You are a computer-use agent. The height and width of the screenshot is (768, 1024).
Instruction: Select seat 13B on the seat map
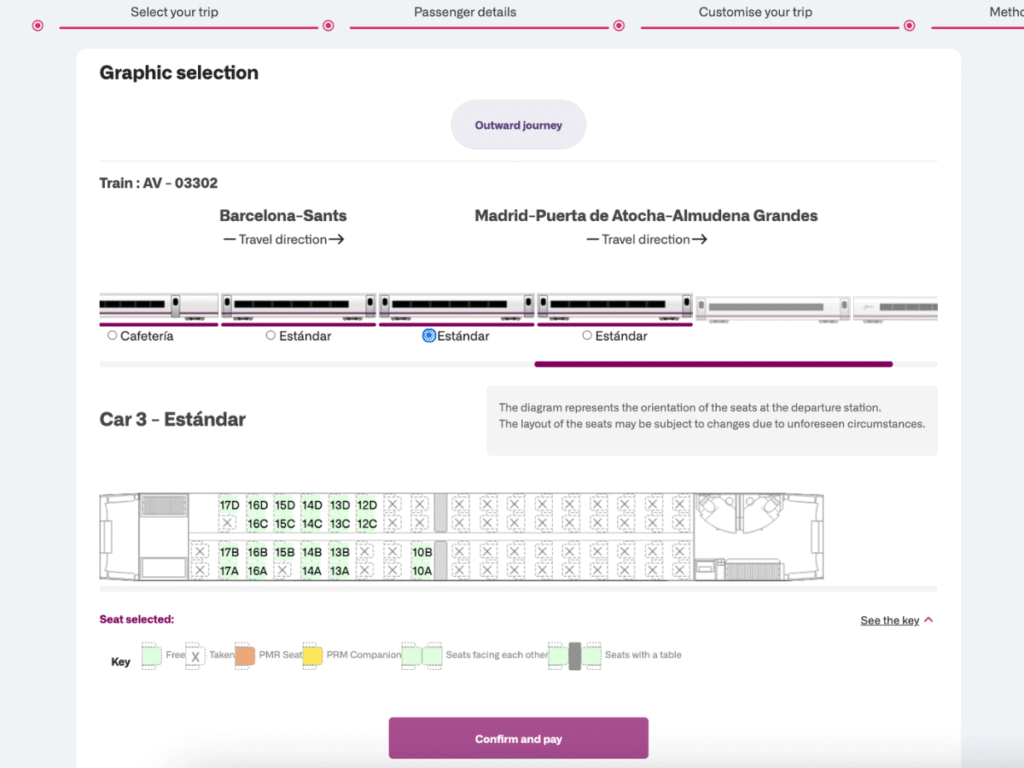click(340, 552)
